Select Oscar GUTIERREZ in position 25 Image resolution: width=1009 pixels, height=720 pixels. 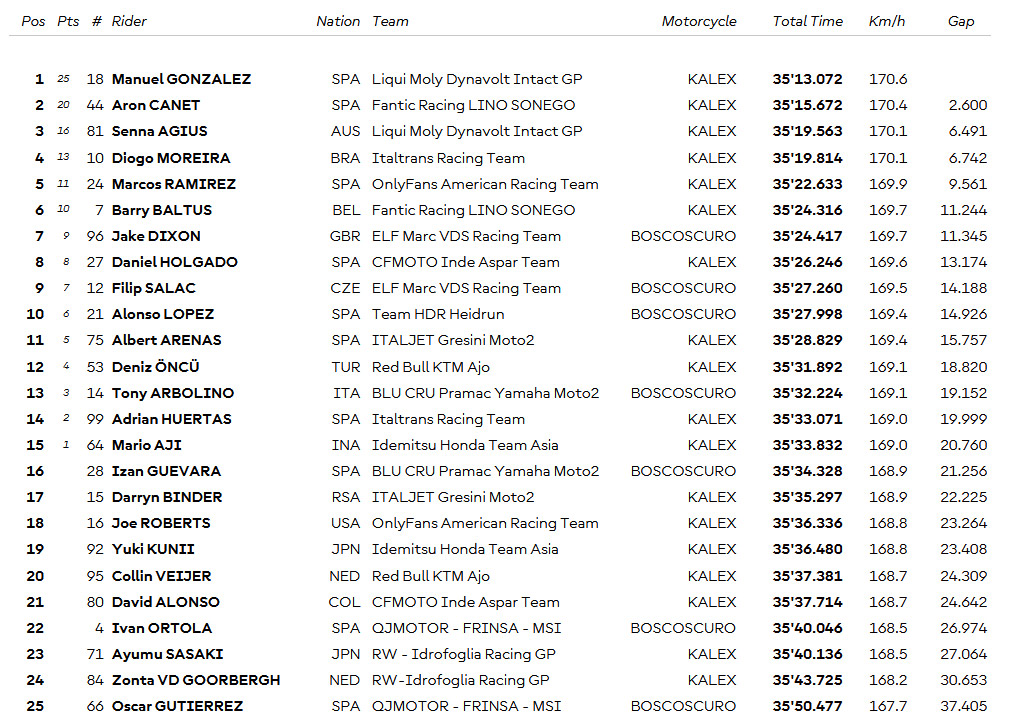click(178, 706)
